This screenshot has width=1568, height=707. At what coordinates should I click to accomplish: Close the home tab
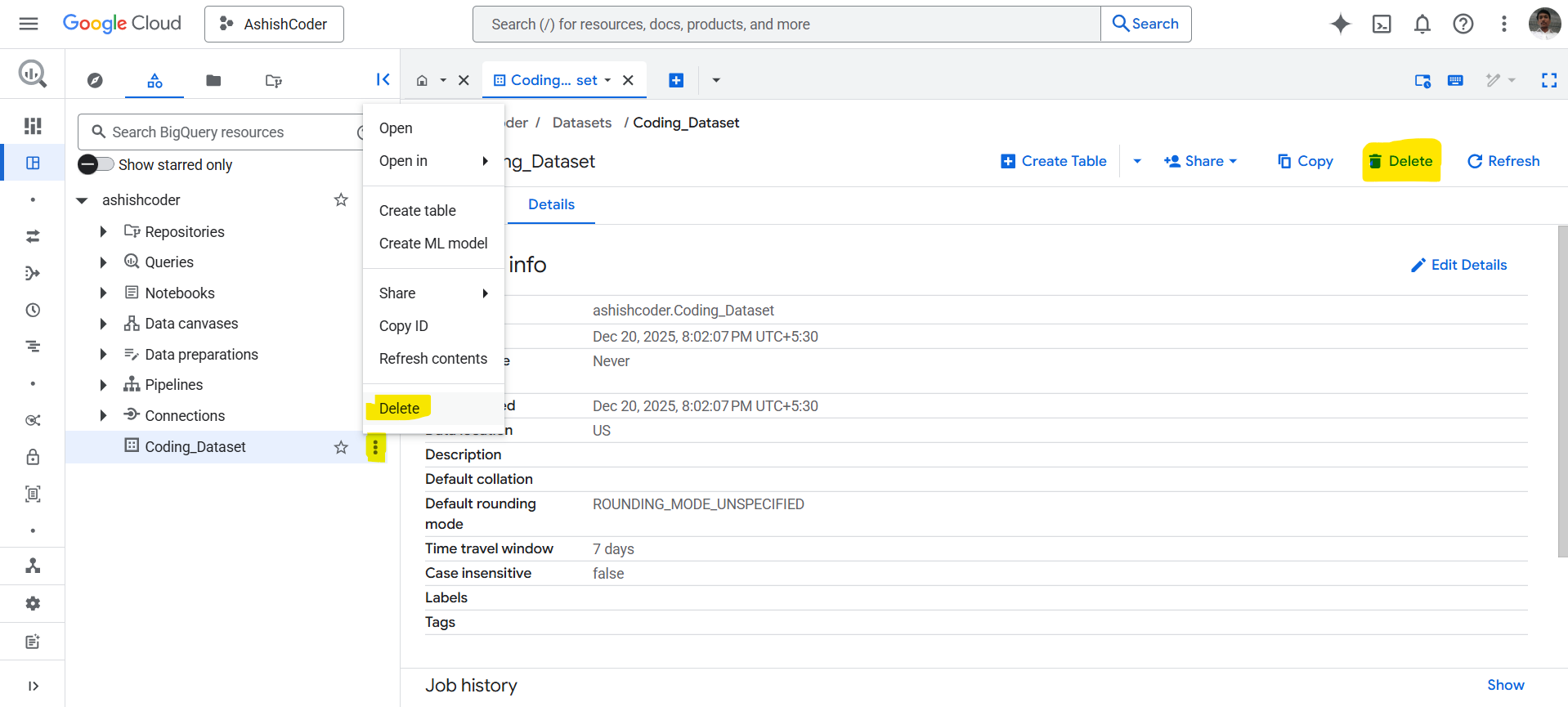coord(464,80)
